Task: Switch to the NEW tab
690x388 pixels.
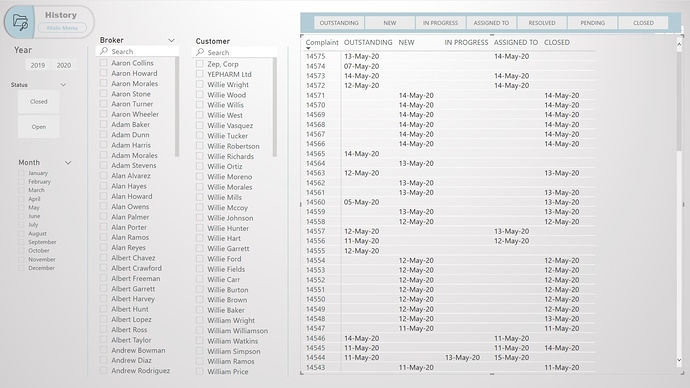Action: 389,23
